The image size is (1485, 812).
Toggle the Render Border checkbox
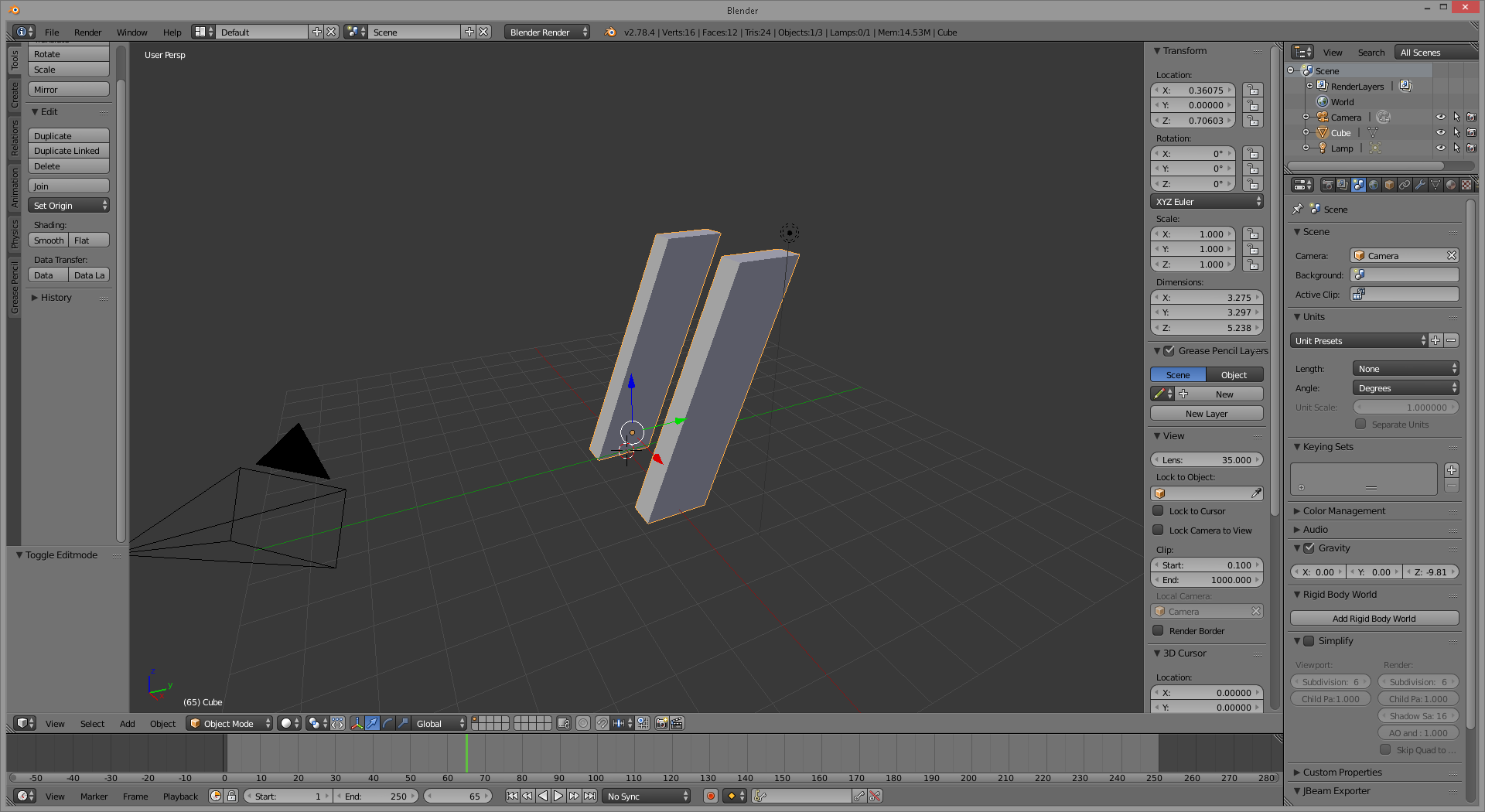pyautogui.click(x=1158, y=631)
